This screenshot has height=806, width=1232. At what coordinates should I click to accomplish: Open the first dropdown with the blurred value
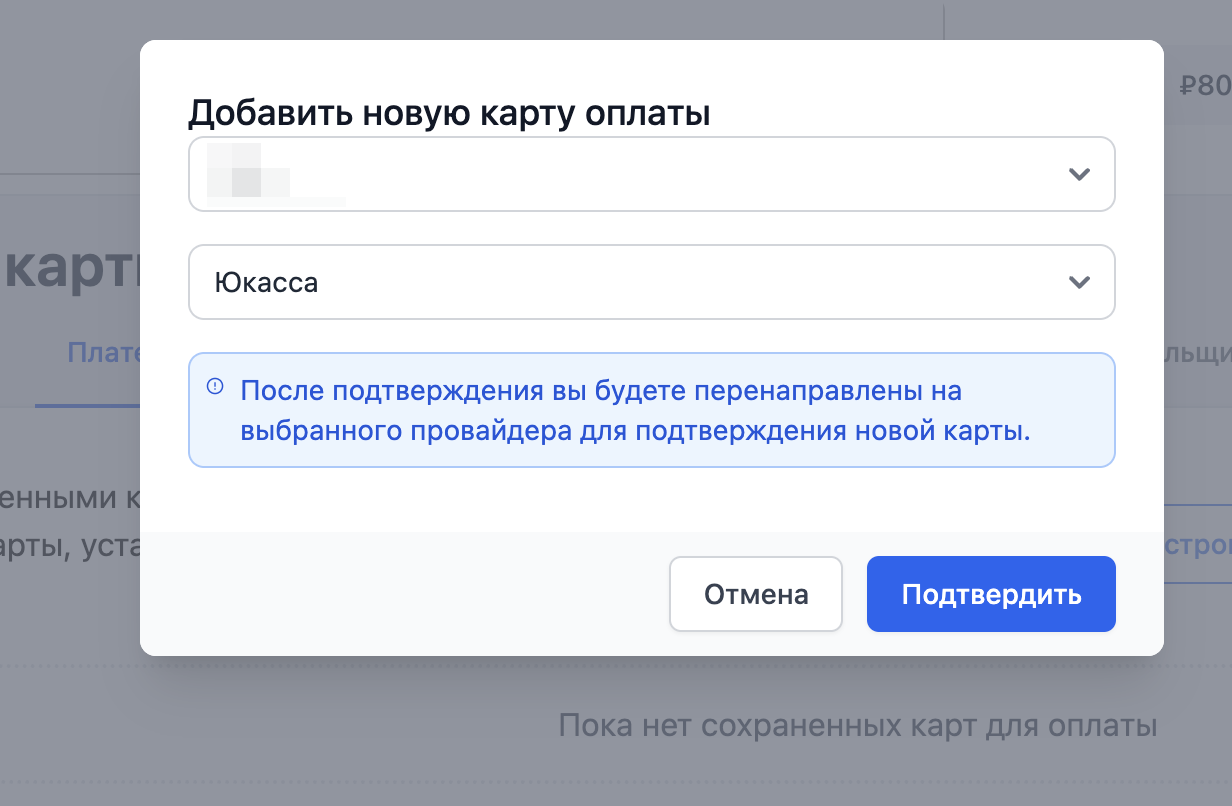point(650,174)
